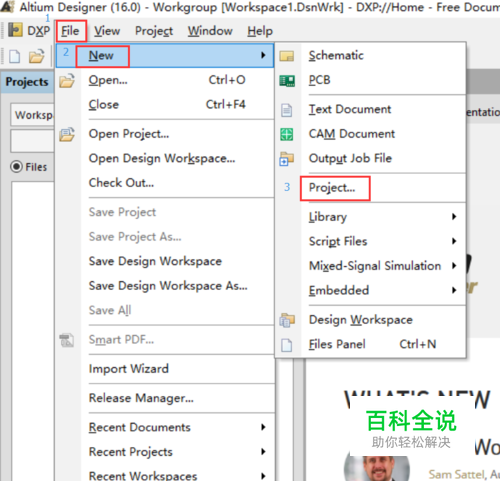Click the Design Workspace folder icon

pyautogui.click(x=287, y=320)
